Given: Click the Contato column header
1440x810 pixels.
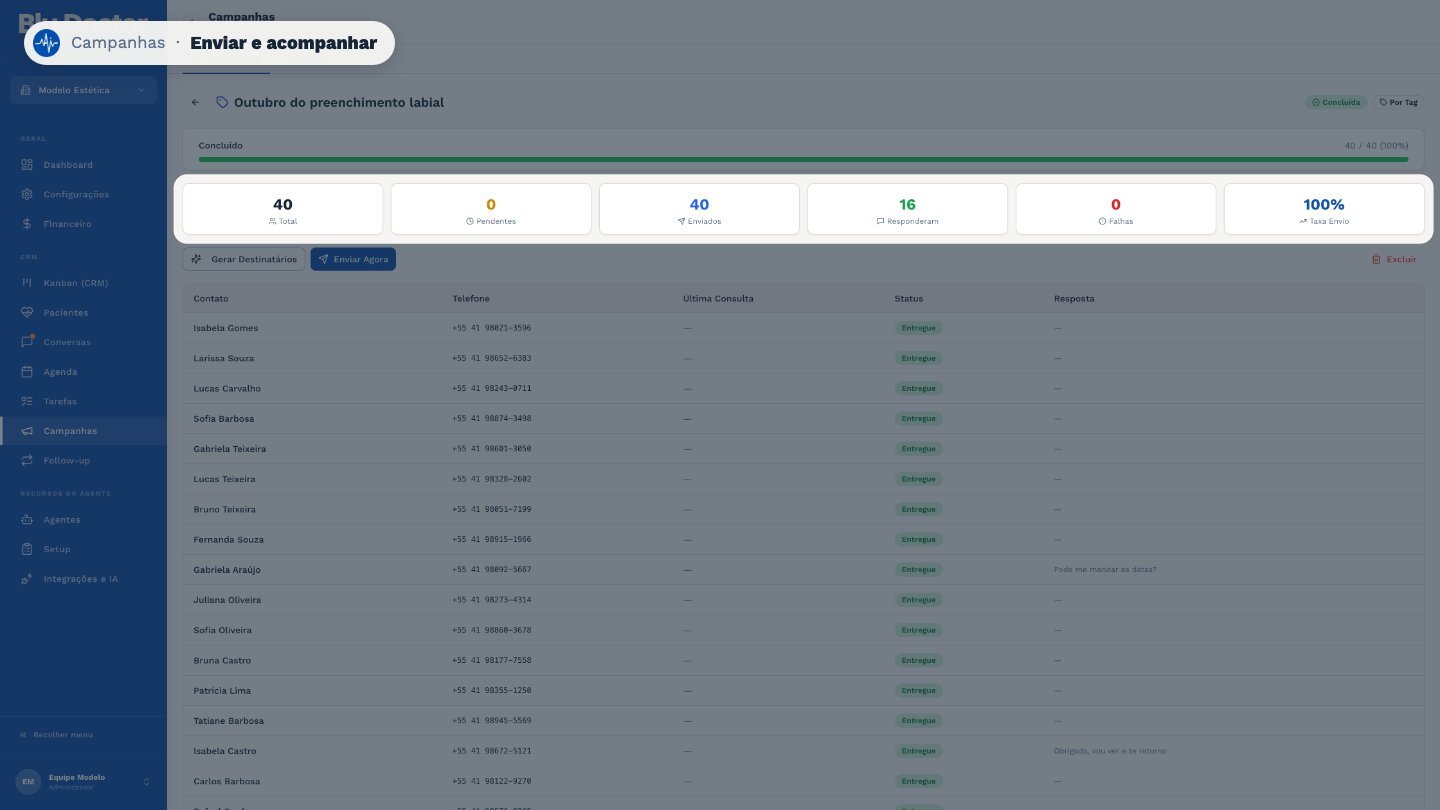Looking at the screenshot, I should [211, 299].
